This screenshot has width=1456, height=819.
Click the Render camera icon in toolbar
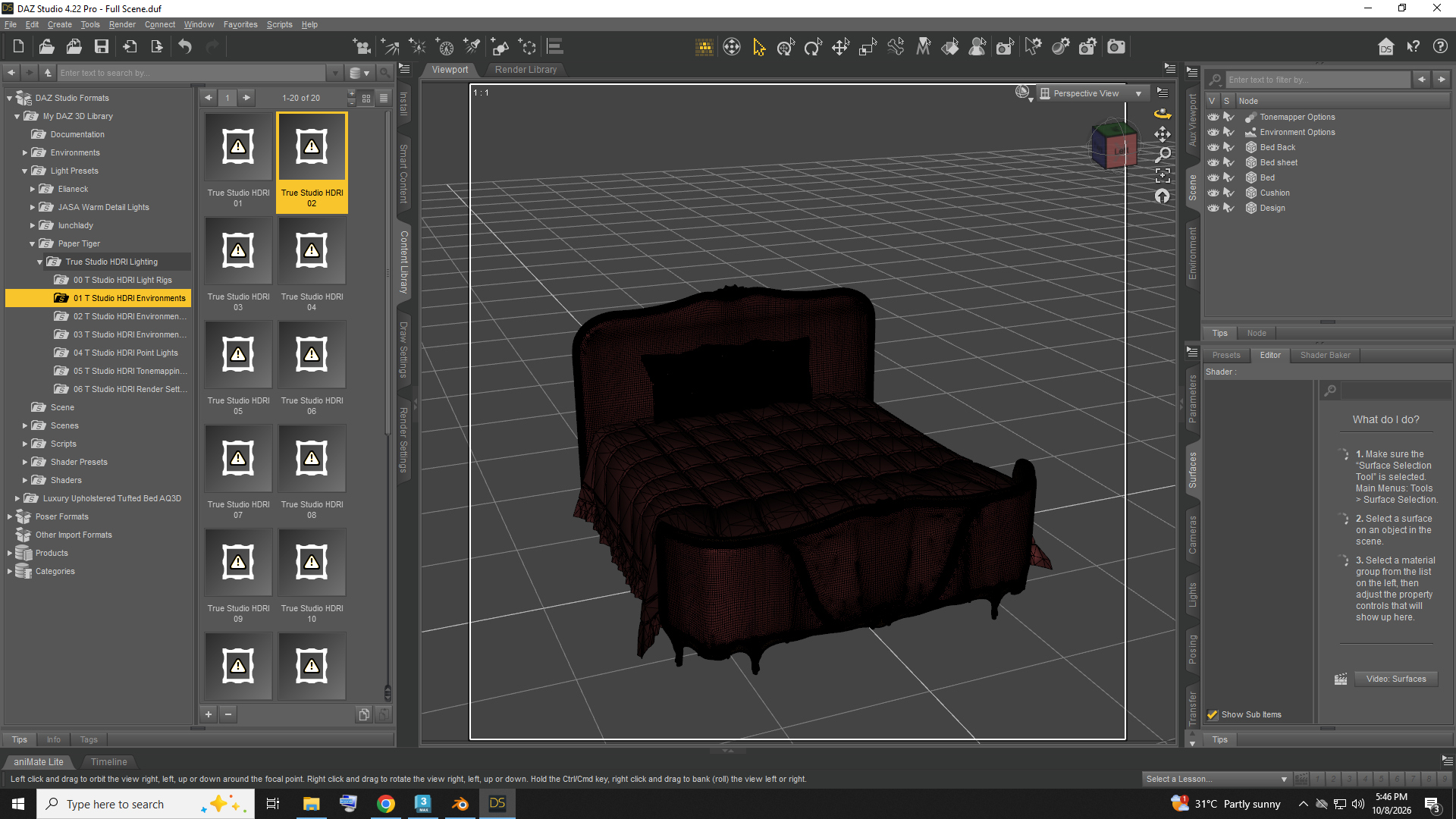(1116, 47)
